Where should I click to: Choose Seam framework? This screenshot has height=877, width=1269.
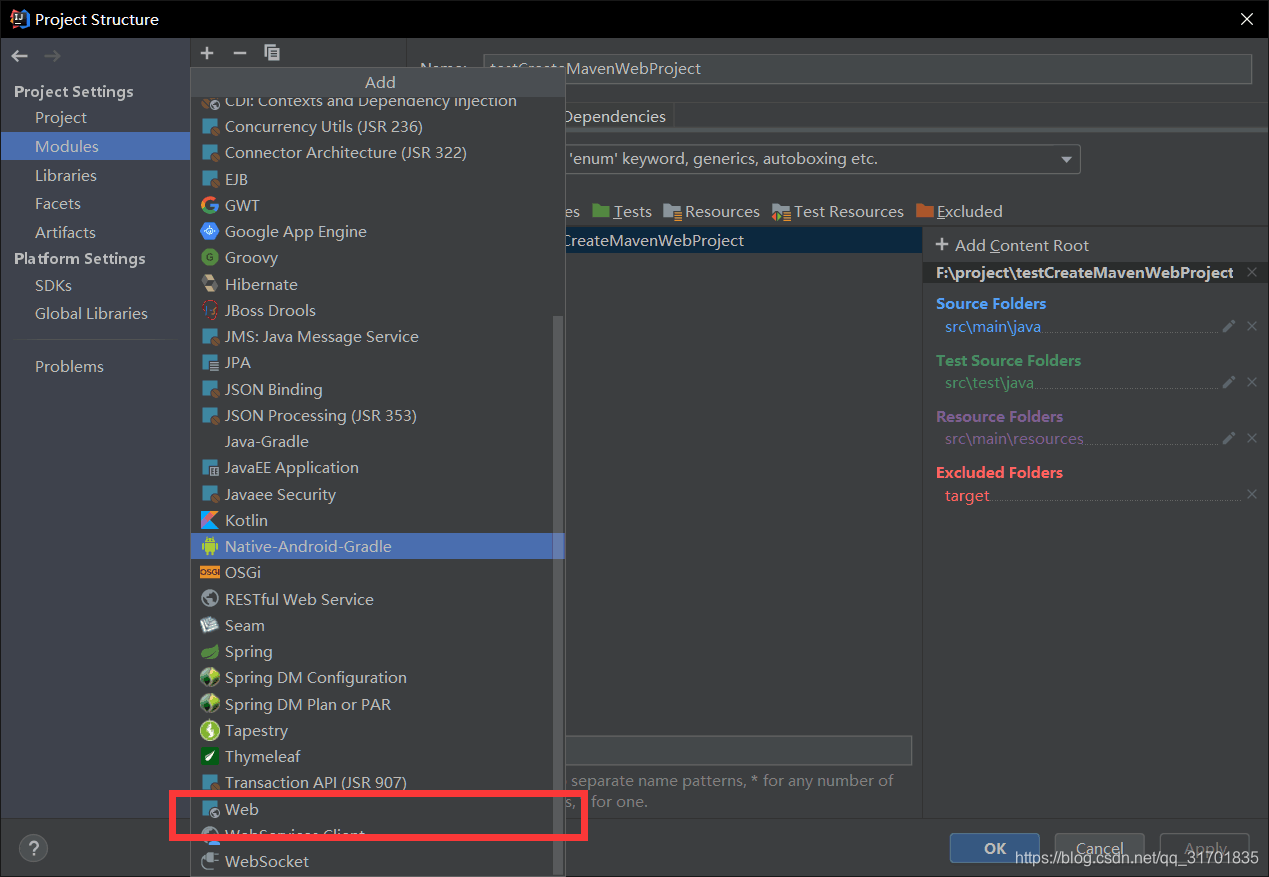tap(377, 625)
